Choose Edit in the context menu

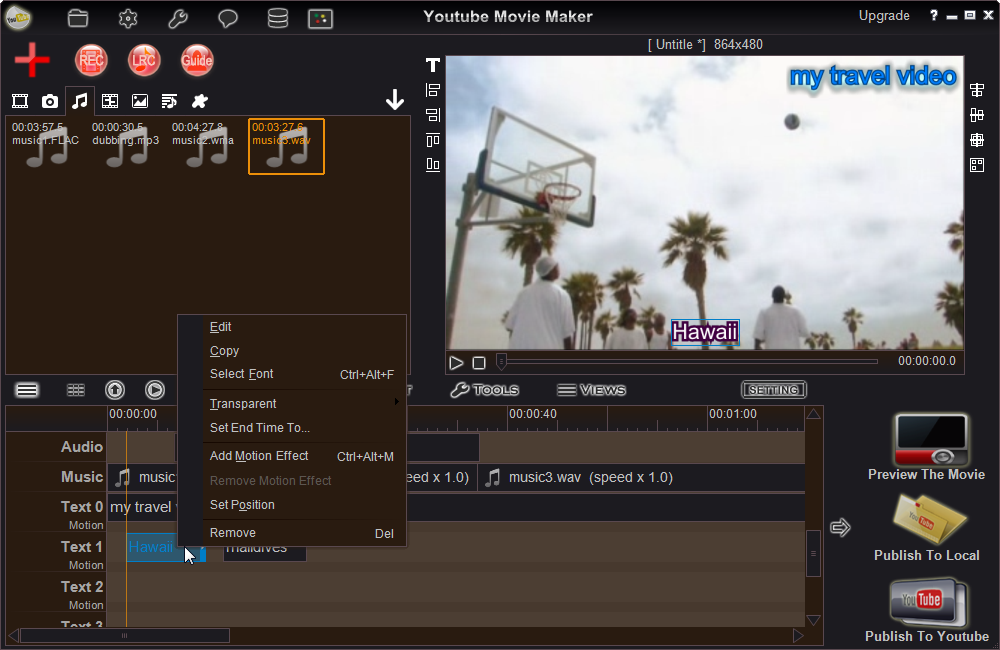click(292, 327)
